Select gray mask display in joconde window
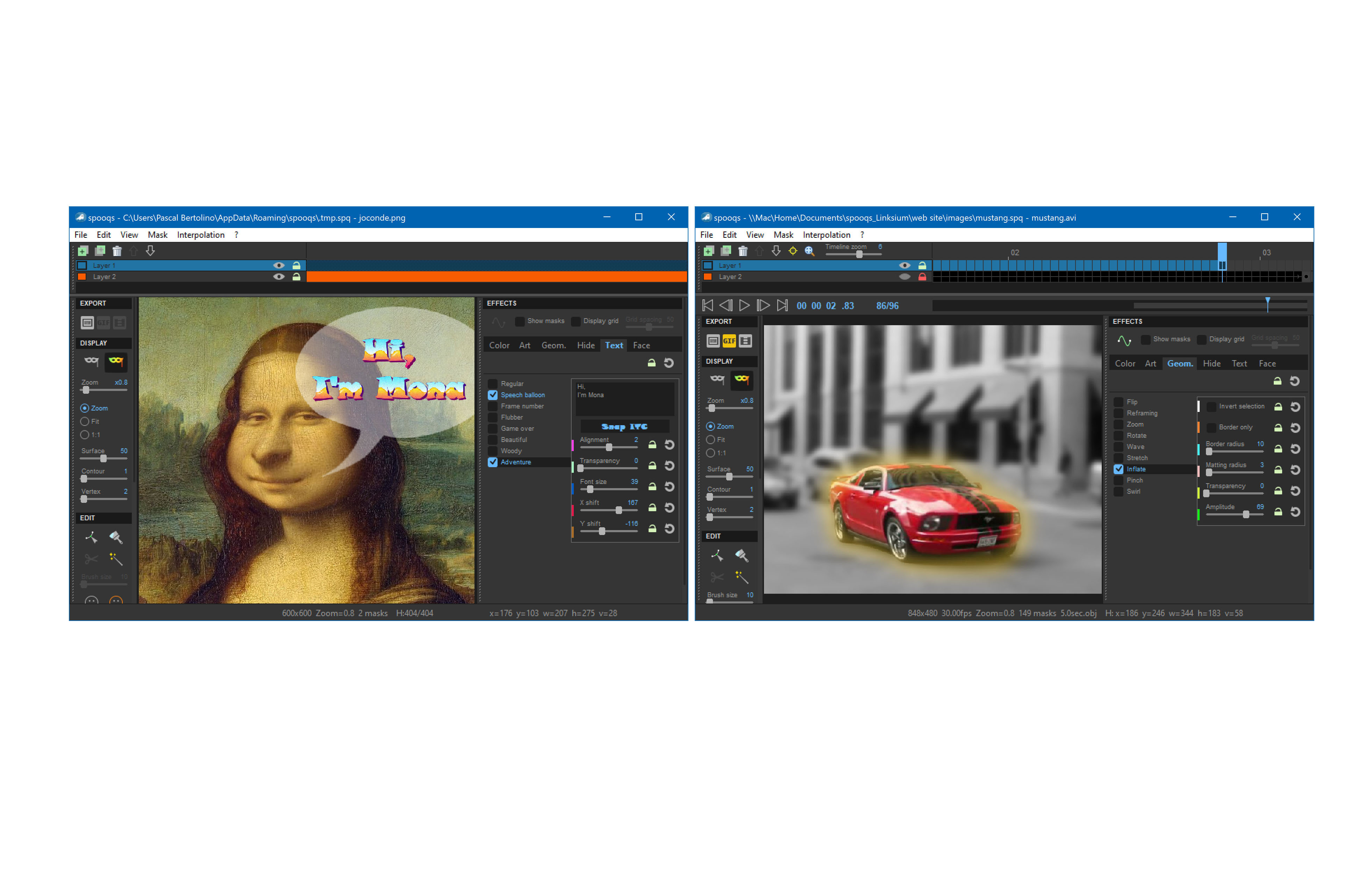This screenshot has width=1372, height=878. (x=91, y=361)
